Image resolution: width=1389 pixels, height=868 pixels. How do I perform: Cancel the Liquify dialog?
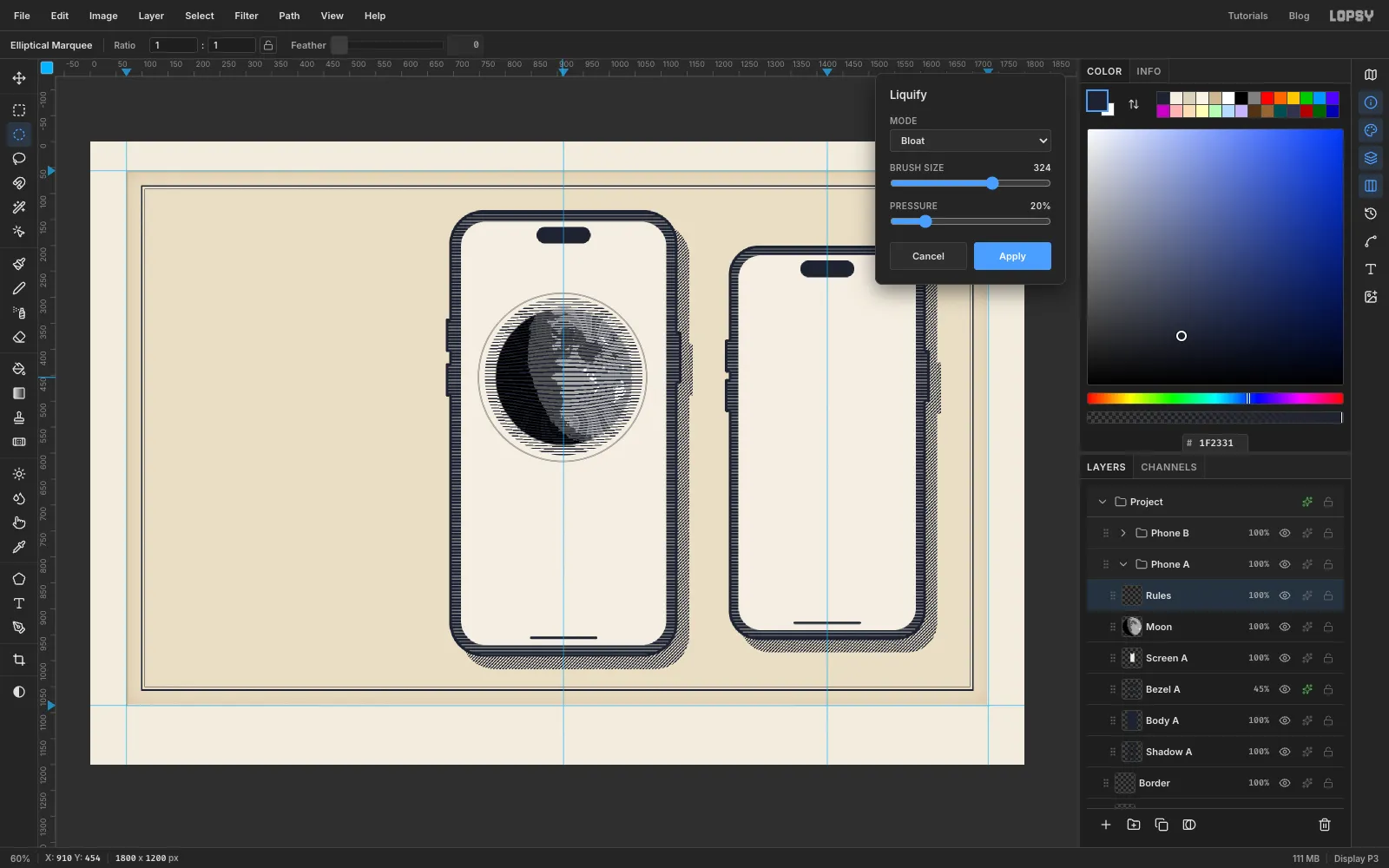click(928, 256)
